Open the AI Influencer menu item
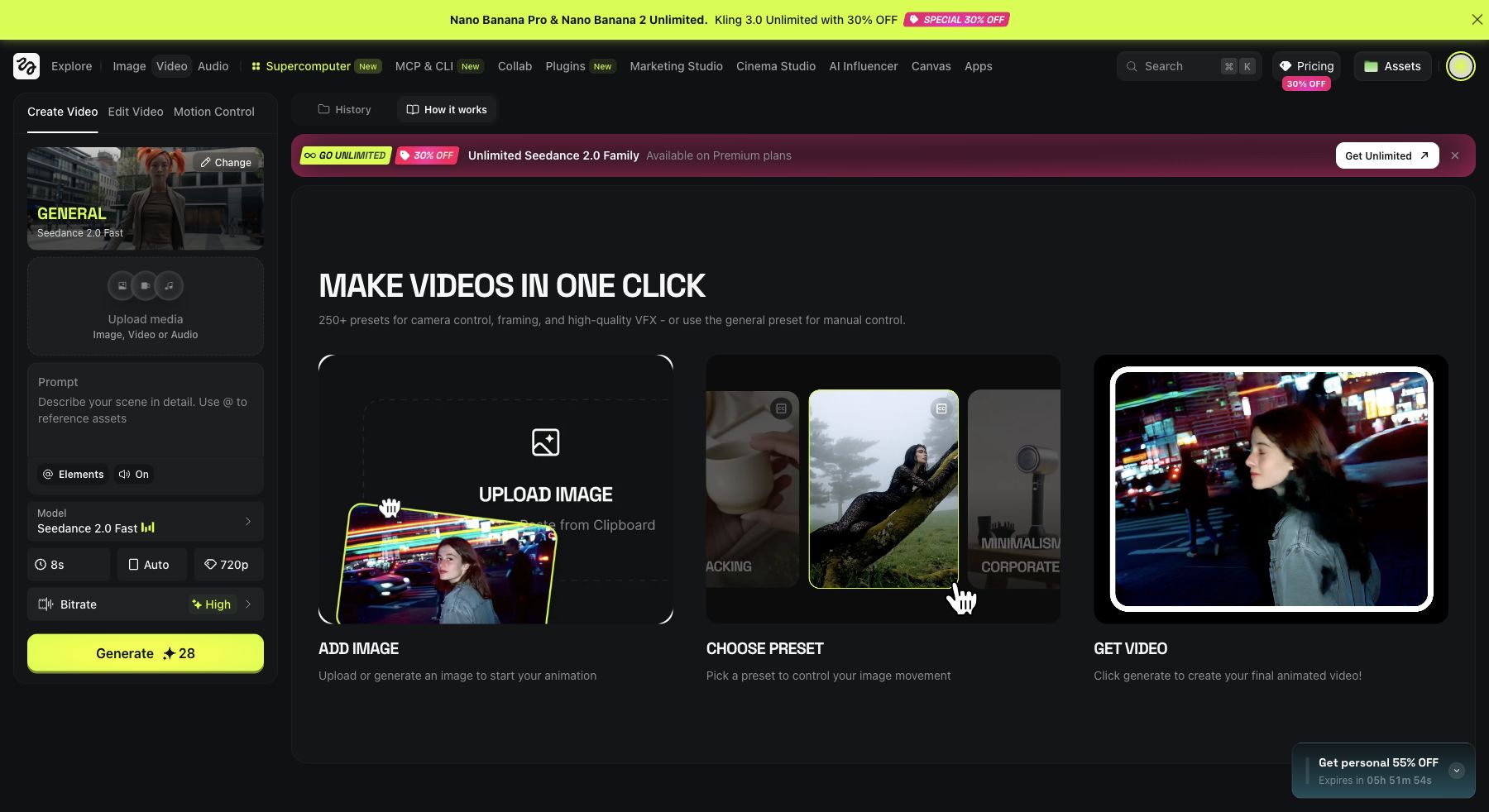This screenshot has width=1489, height=812. coord(864,66)
